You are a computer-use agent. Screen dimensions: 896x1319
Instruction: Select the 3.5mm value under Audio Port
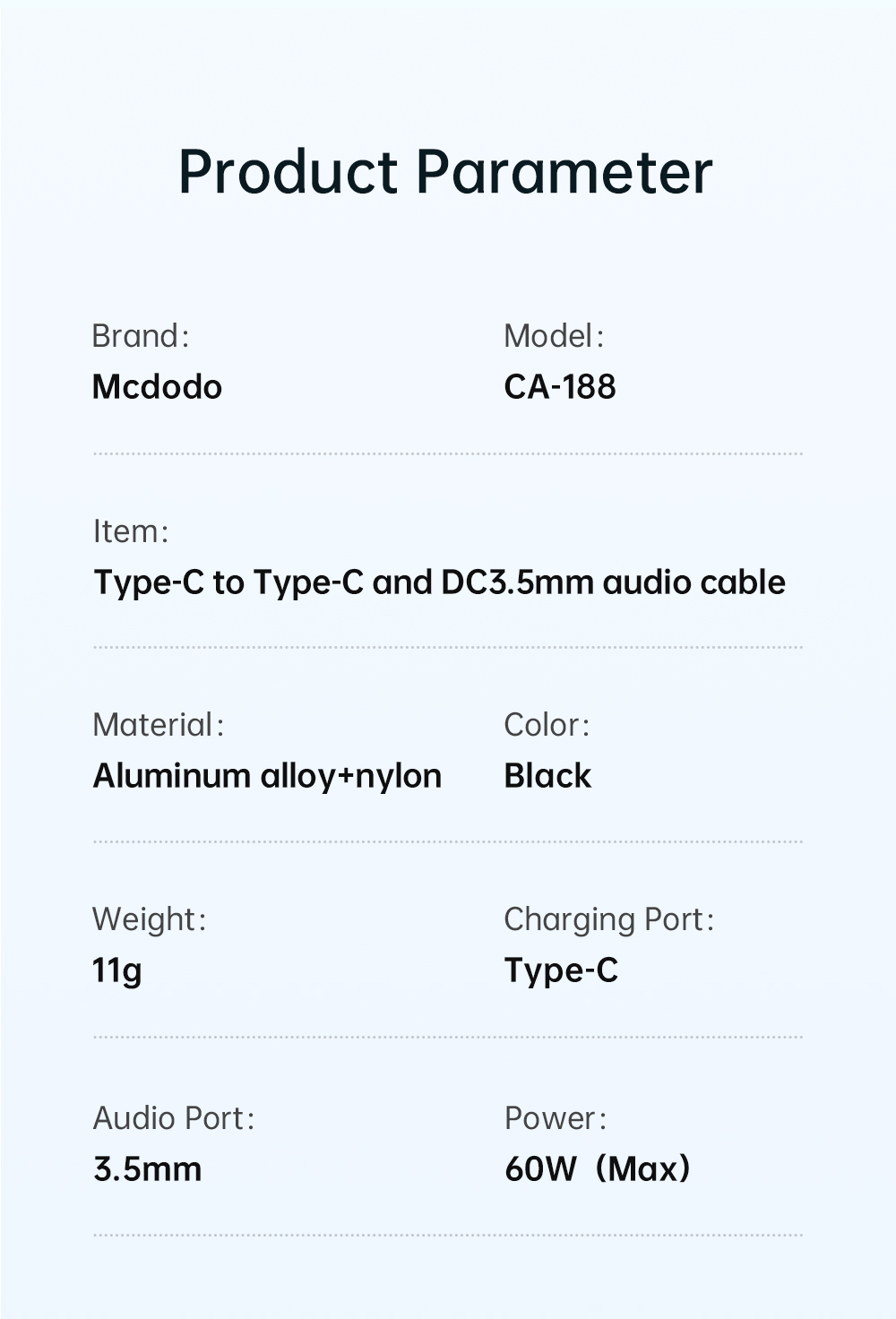(x=147, y=1169)
